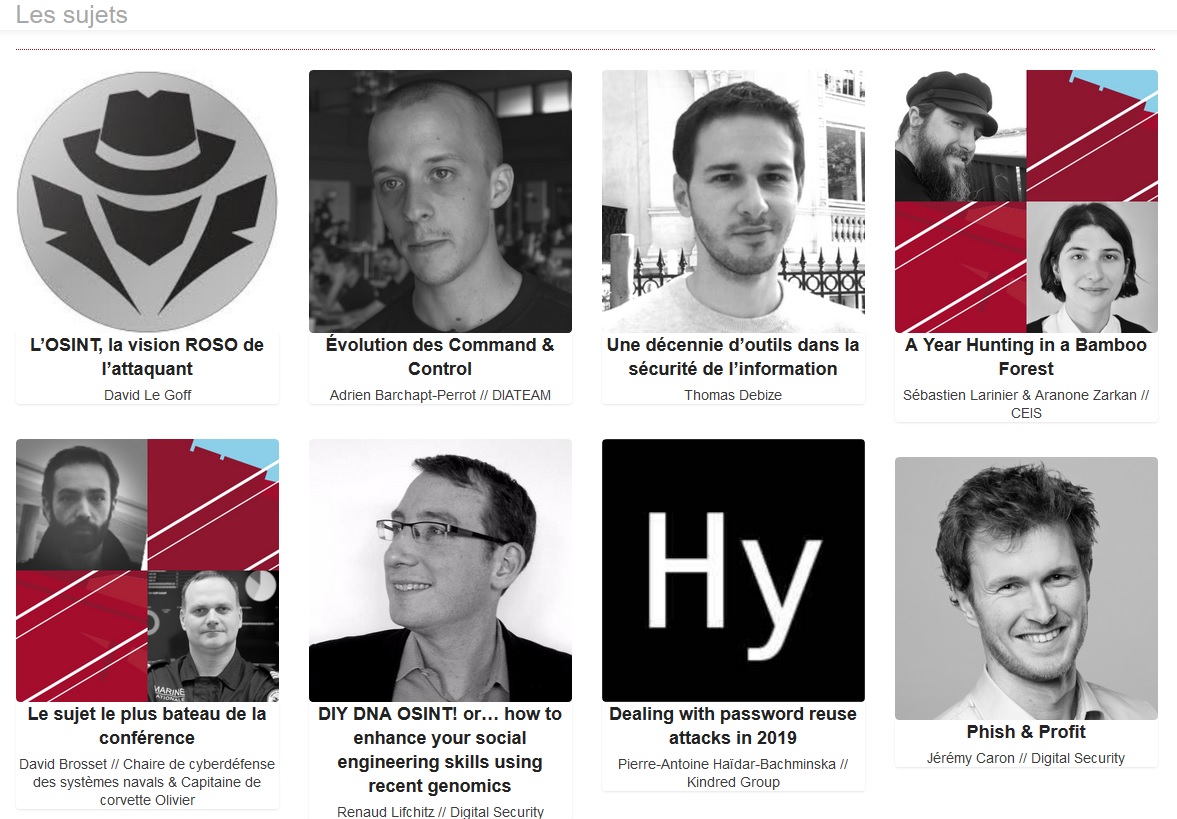This screenshot has width=1177, height=819.
Task: Click 'Le sujet le plus bateau de la conférence'
Action: (147, 726)
